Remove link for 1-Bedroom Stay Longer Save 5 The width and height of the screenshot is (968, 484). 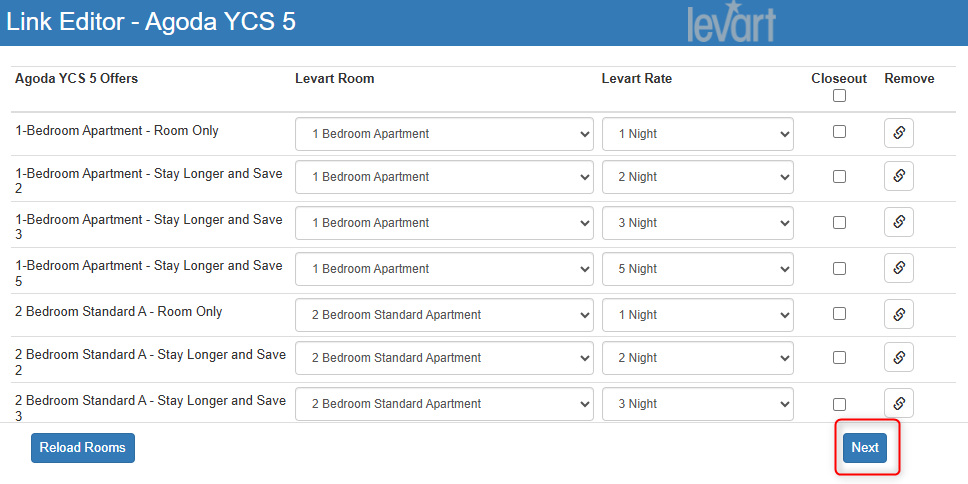(898, 268)
